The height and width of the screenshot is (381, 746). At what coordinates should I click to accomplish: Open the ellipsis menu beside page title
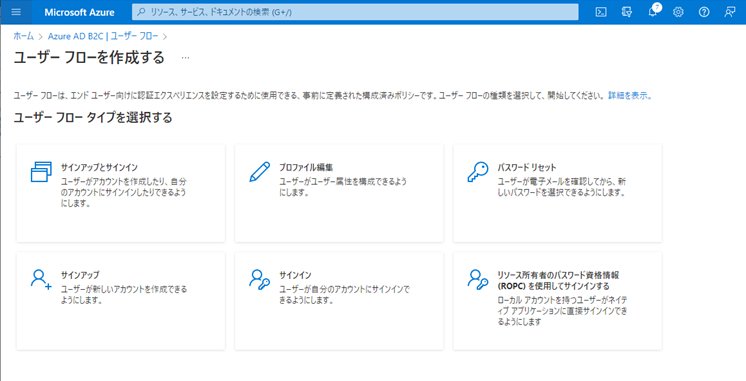point(186,58)
